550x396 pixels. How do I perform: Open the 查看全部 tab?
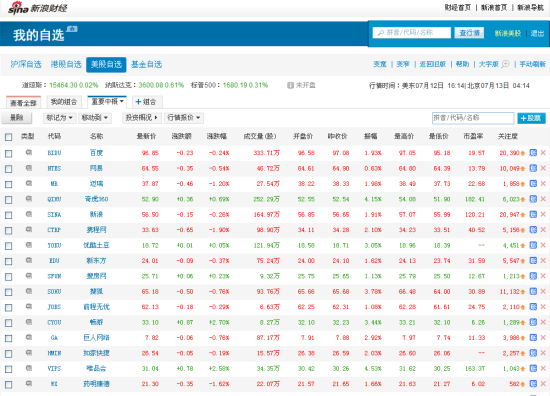click(24, 102)
